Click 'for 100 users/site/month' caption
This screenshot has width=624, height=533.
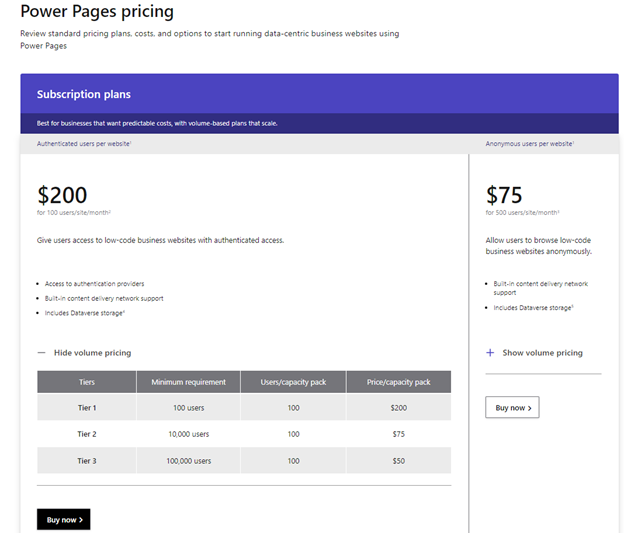click(x=74, y=213)
